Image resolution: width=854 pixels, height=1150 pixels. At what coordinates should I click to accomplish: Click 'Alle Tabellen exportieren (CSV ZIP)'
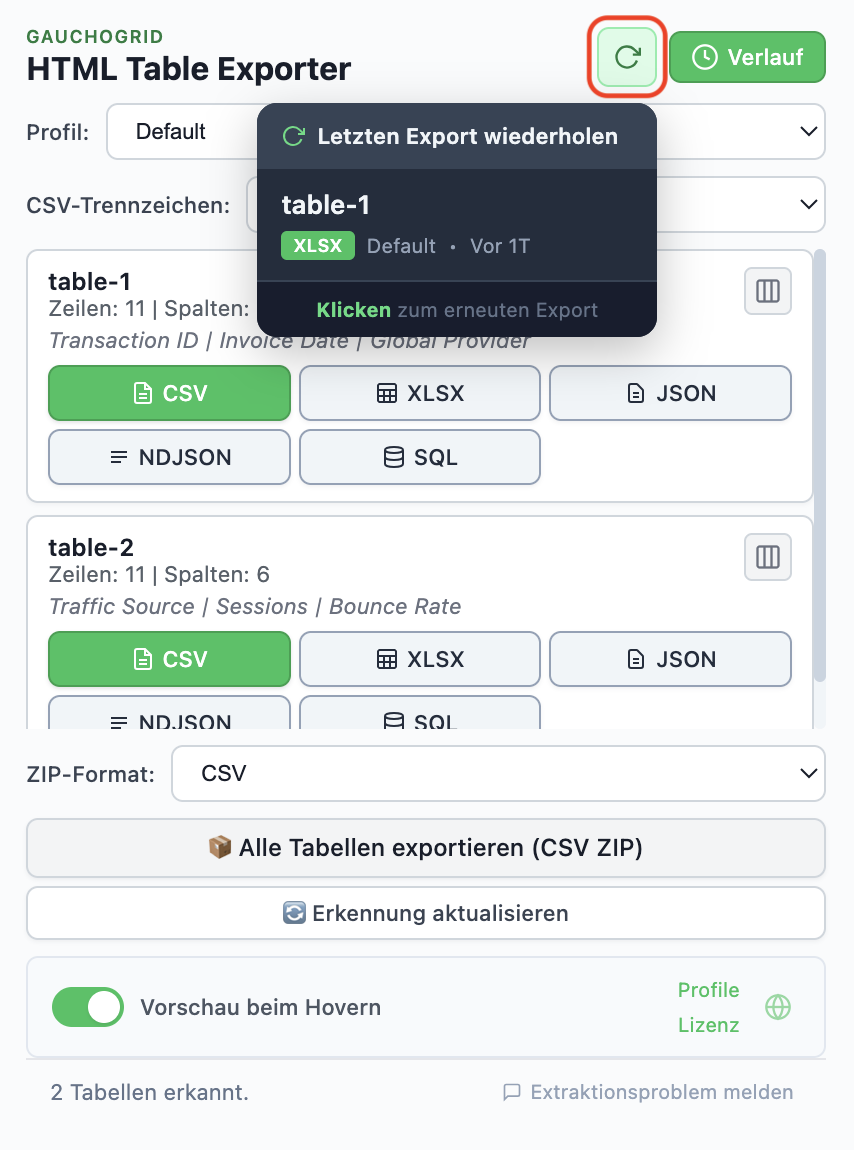[426, 847]
